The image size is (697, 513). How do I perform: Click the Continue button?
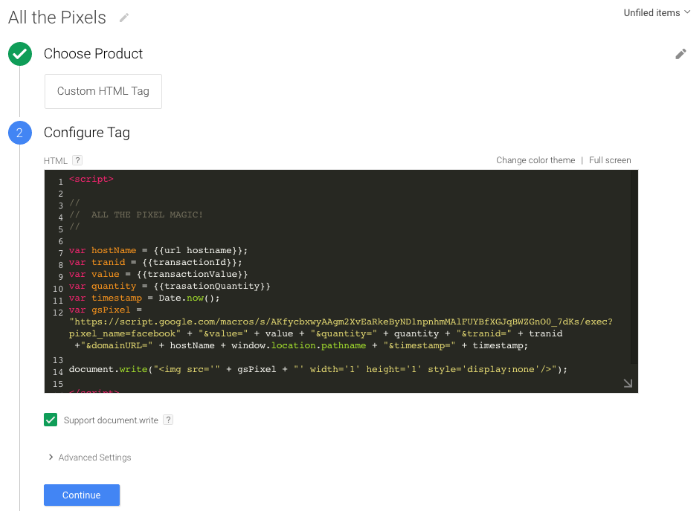82,495
